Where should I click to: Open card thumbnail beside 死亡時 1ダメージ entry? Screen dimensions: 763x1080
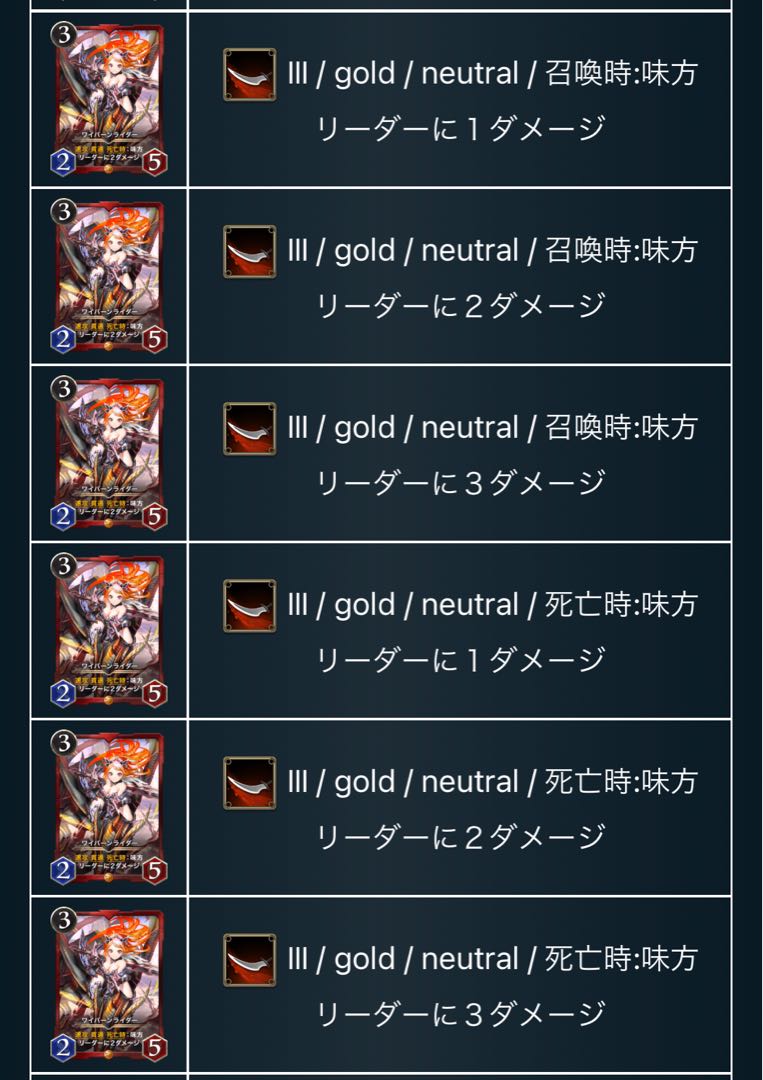(109, 630)
